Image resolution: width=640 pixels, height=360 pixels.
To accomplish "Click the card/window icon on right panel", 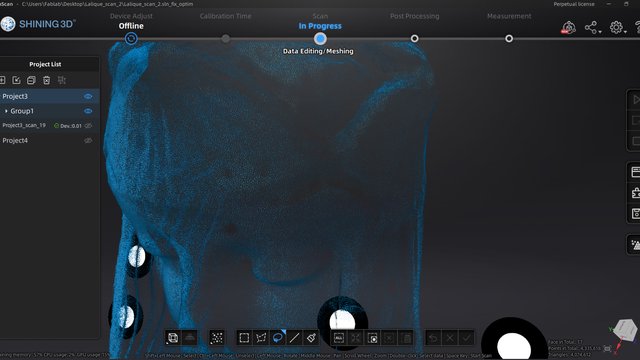I will (x=635, y=172).
